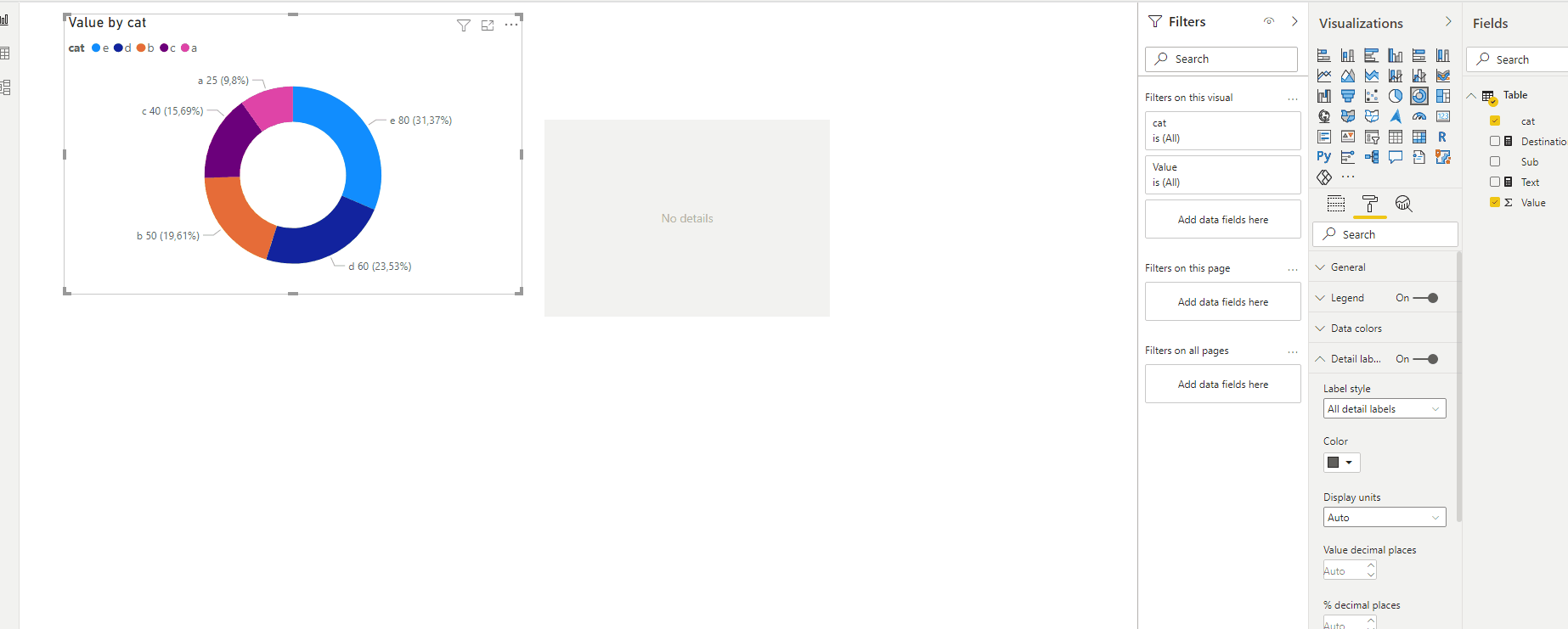Insert a Python visual
1568x629 pixels.
[x=1324, y=157]
